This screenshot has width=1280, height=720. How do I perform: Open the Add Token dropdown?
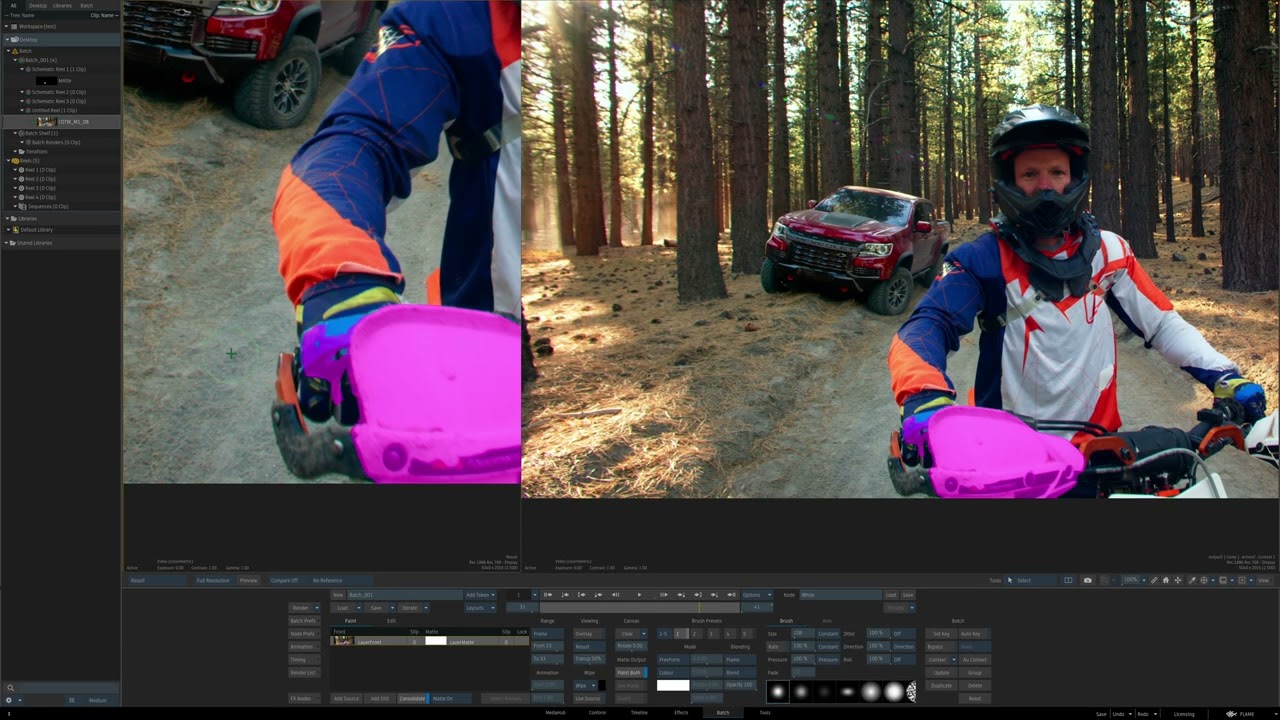(480, 595)
